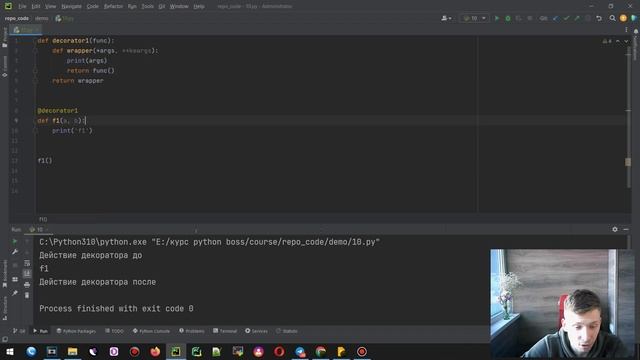Click the Git commit checkmark icon
This screenshot has width=640, height=360.
[x=566, y=18]
